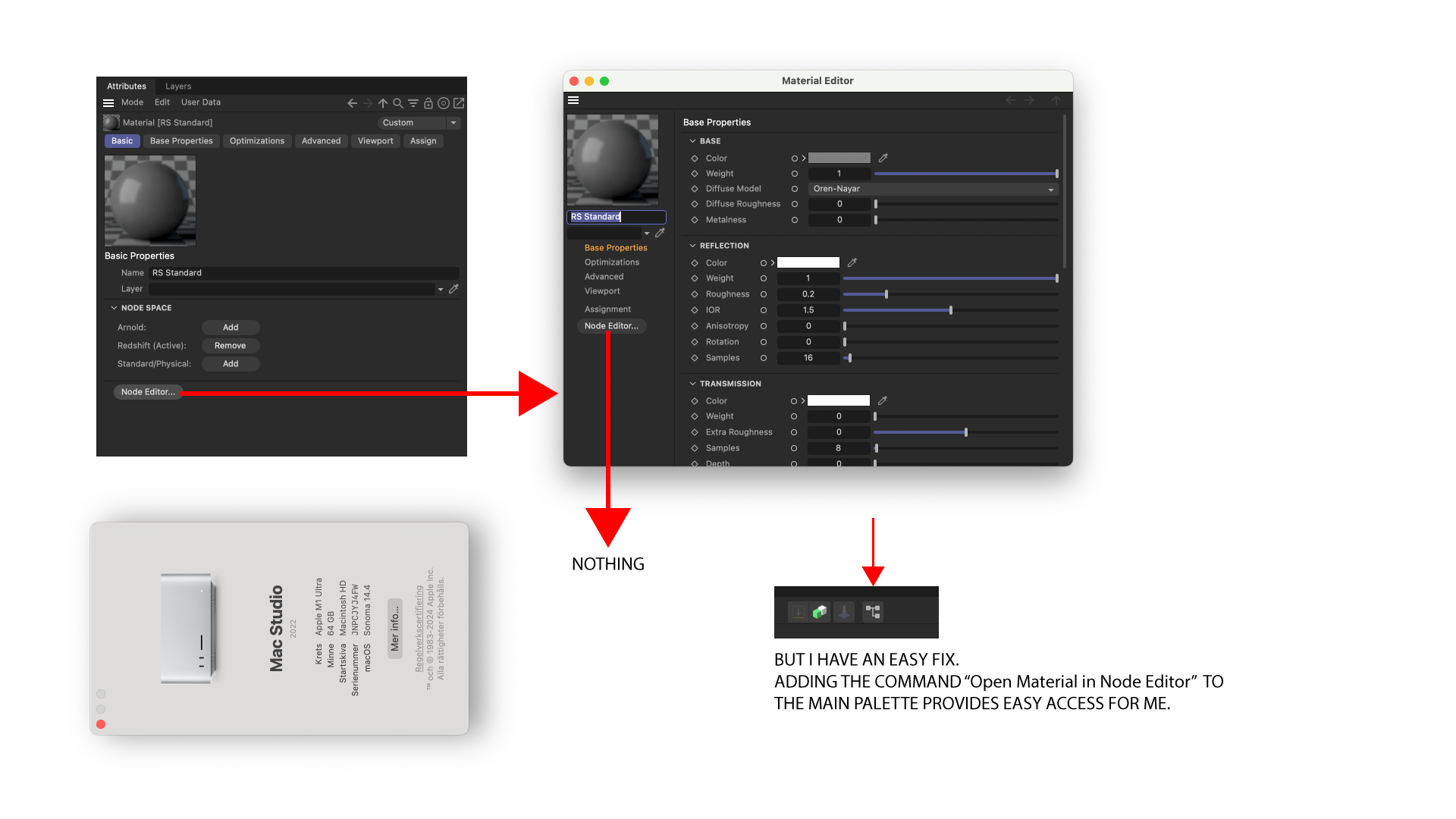The height and width of the screenshot is (819, 1456).
Task: Switch to the Layers tab
Action: 178,86
